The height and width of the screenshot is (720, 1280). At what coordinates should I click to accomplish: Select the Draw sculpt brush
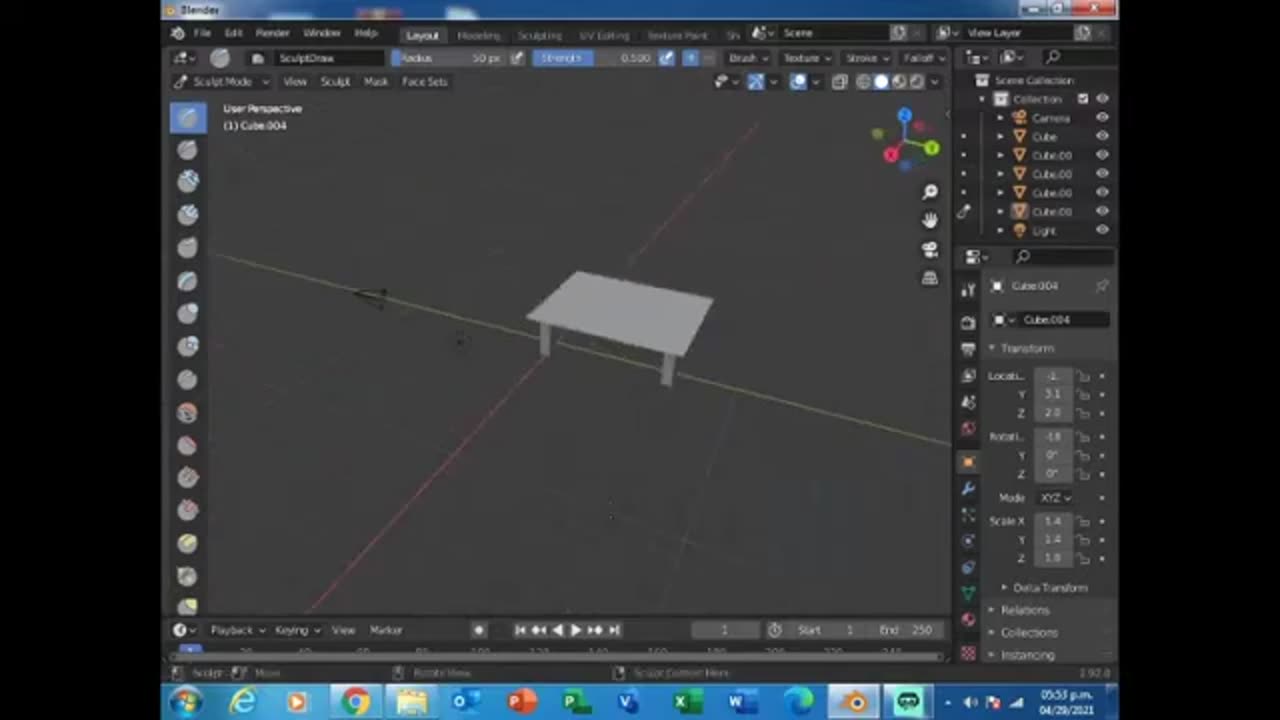pyautogui.click(x=188, y=117)
